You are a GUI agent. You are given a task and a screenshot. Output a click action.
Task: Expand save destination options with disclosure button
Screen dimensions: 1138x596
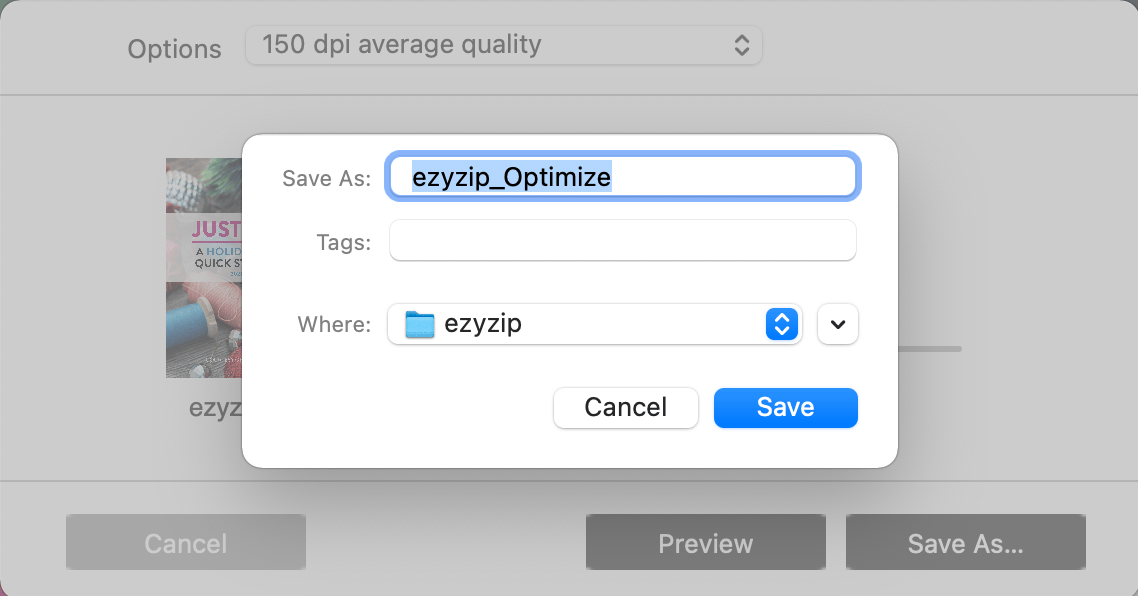click(x=837, y=323)
